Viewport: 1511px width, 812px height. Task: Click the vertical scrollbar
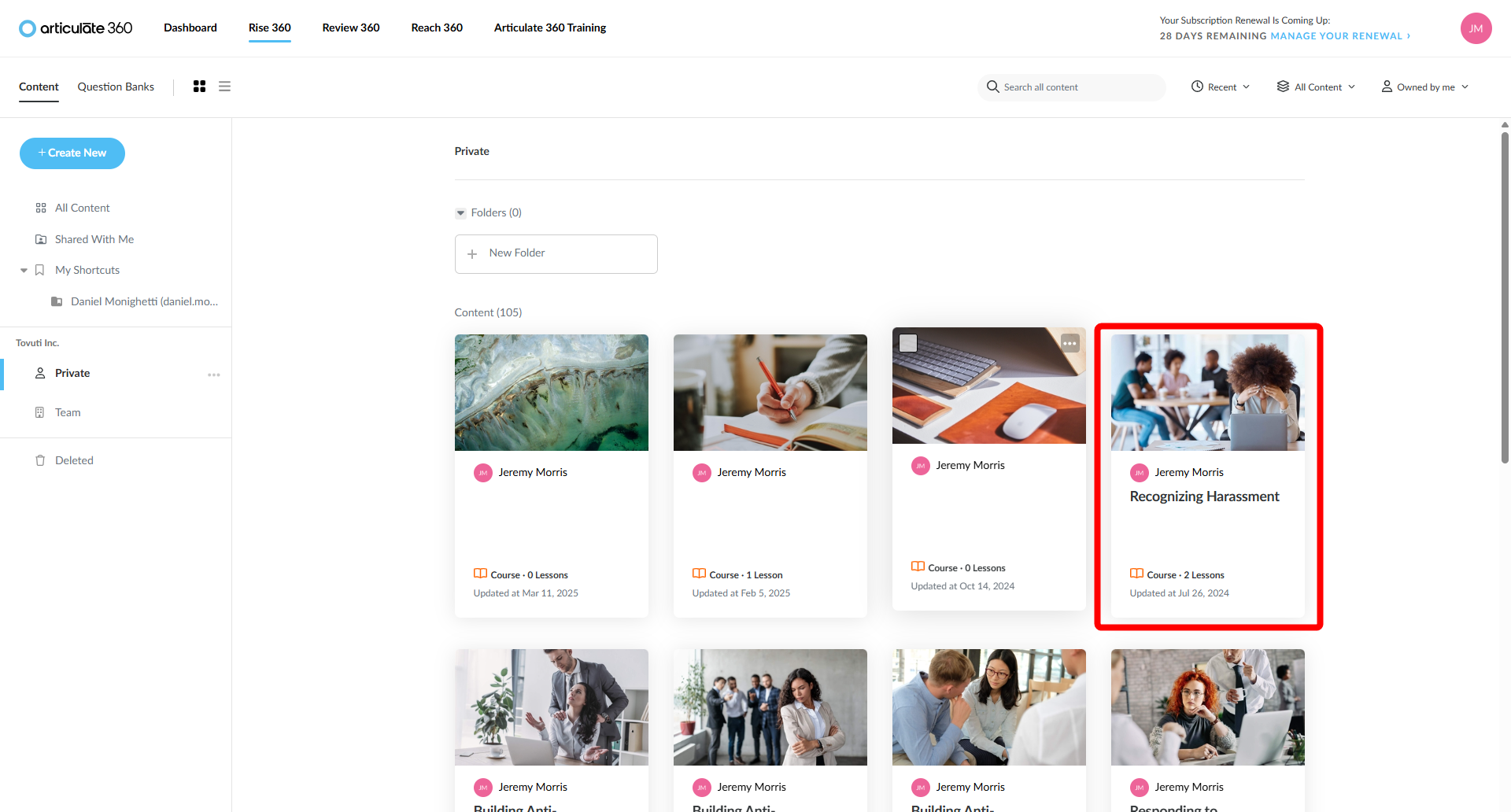1505,297
